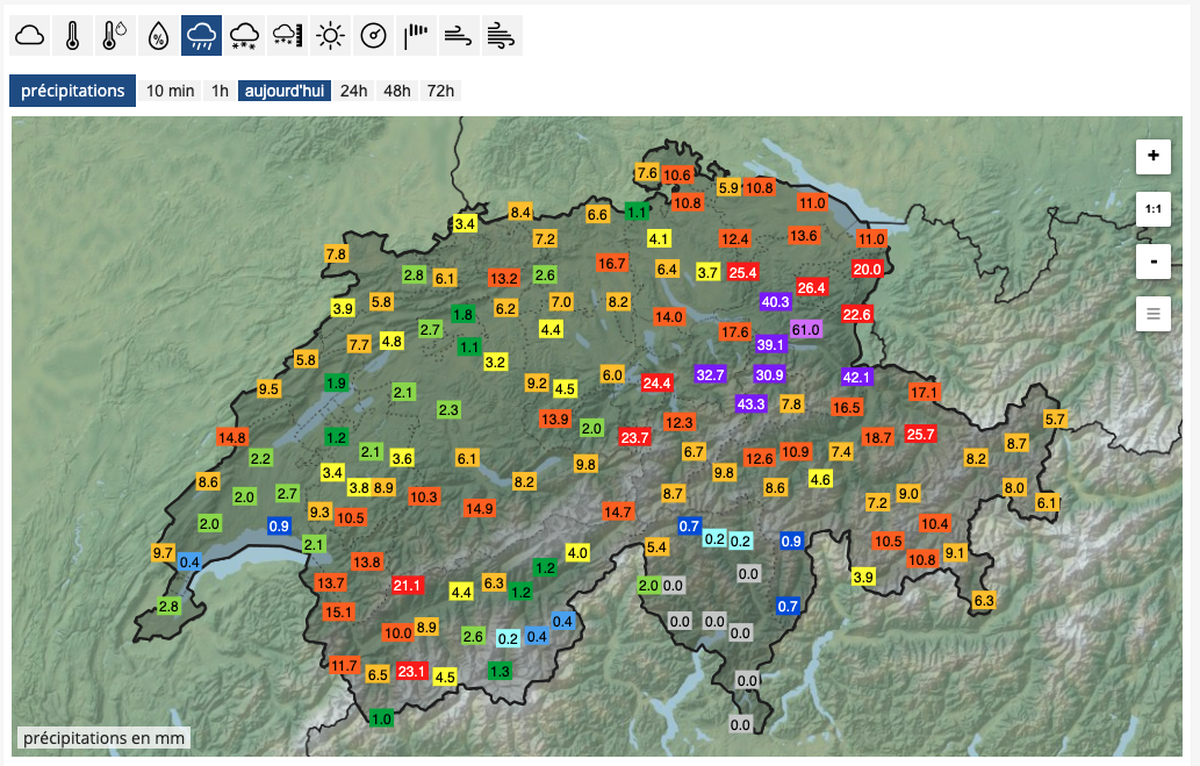Click the 25.4 station value

[743, 271]
